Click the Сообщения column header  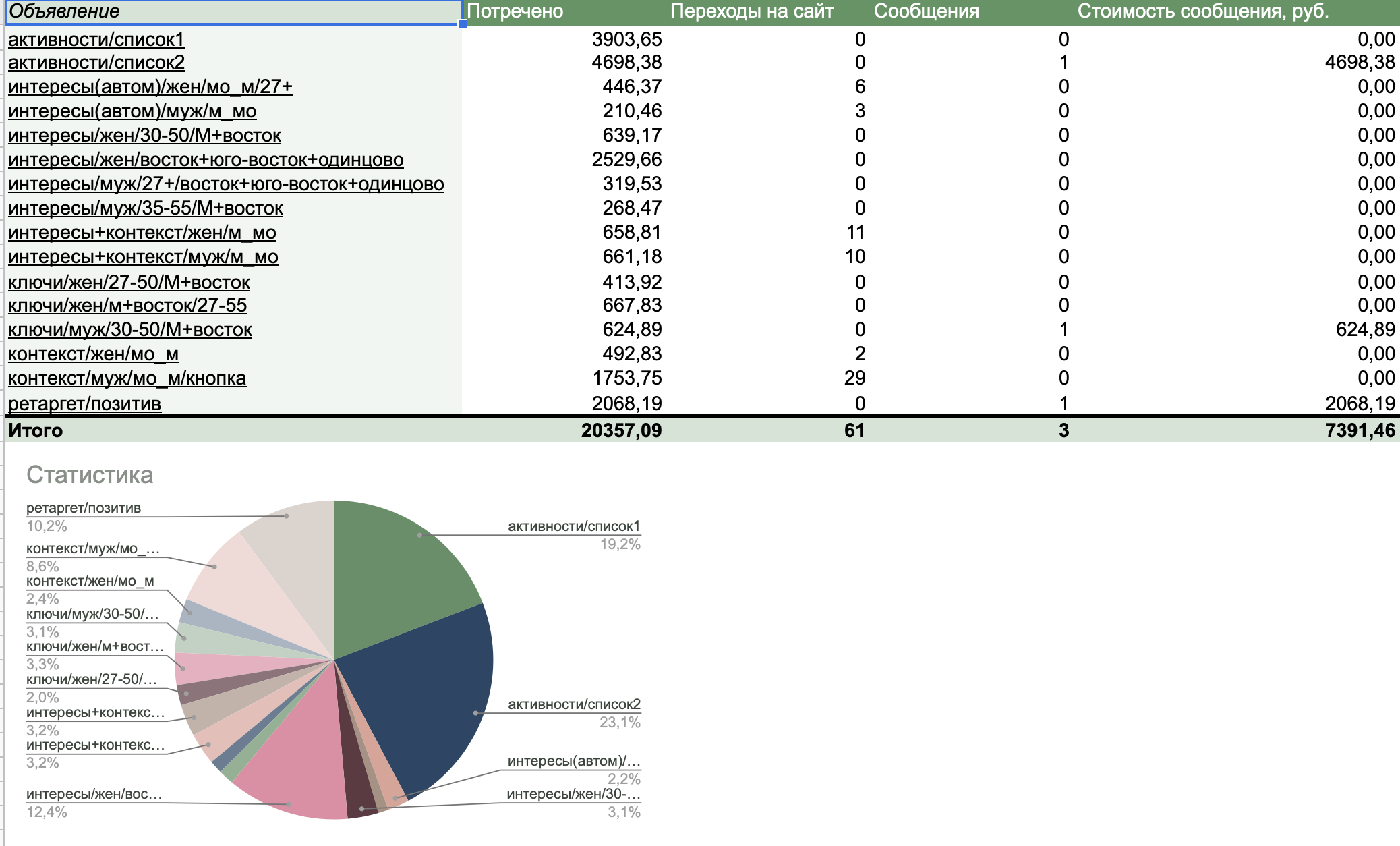[926, 11]
